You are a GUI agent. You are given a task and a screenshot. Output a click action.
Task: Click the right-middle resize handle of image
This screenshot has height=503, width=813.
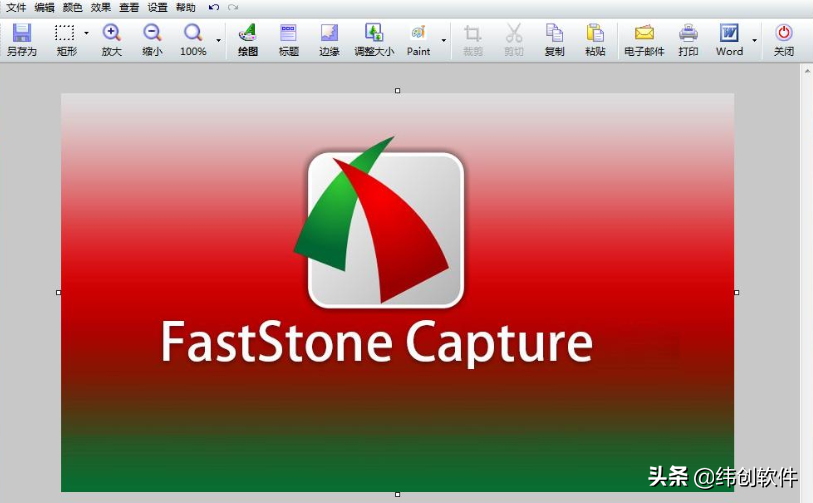737,292
